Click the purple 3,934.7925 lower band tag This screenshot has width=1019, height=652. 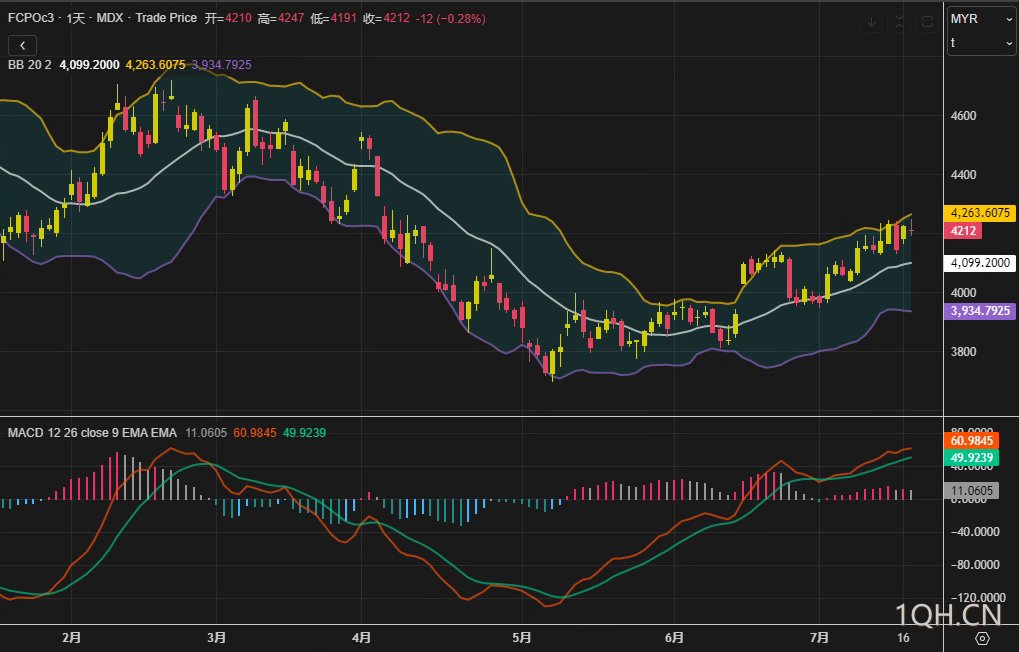click(980, 311)
